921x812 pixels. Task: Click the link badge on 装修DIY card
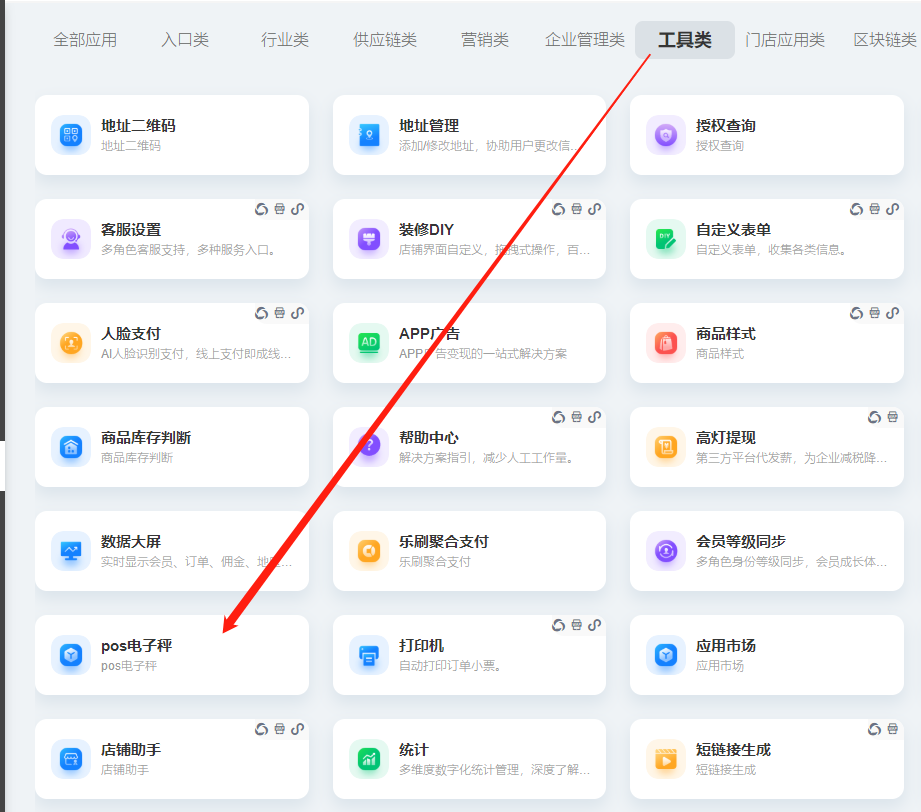(x=595, y=209)
